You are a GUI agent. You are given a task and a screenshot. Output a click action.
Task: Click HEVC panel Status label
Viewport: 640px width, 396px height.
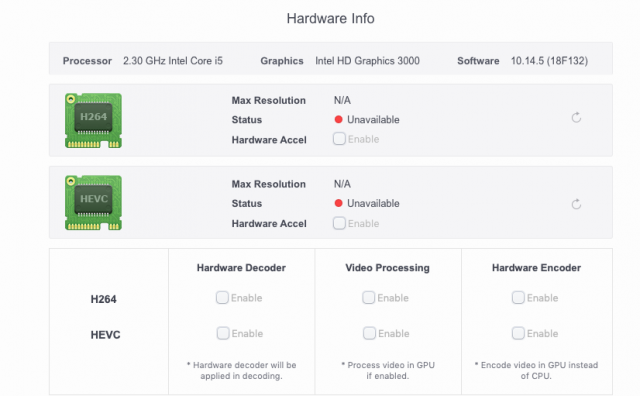[x=247, y=204]
